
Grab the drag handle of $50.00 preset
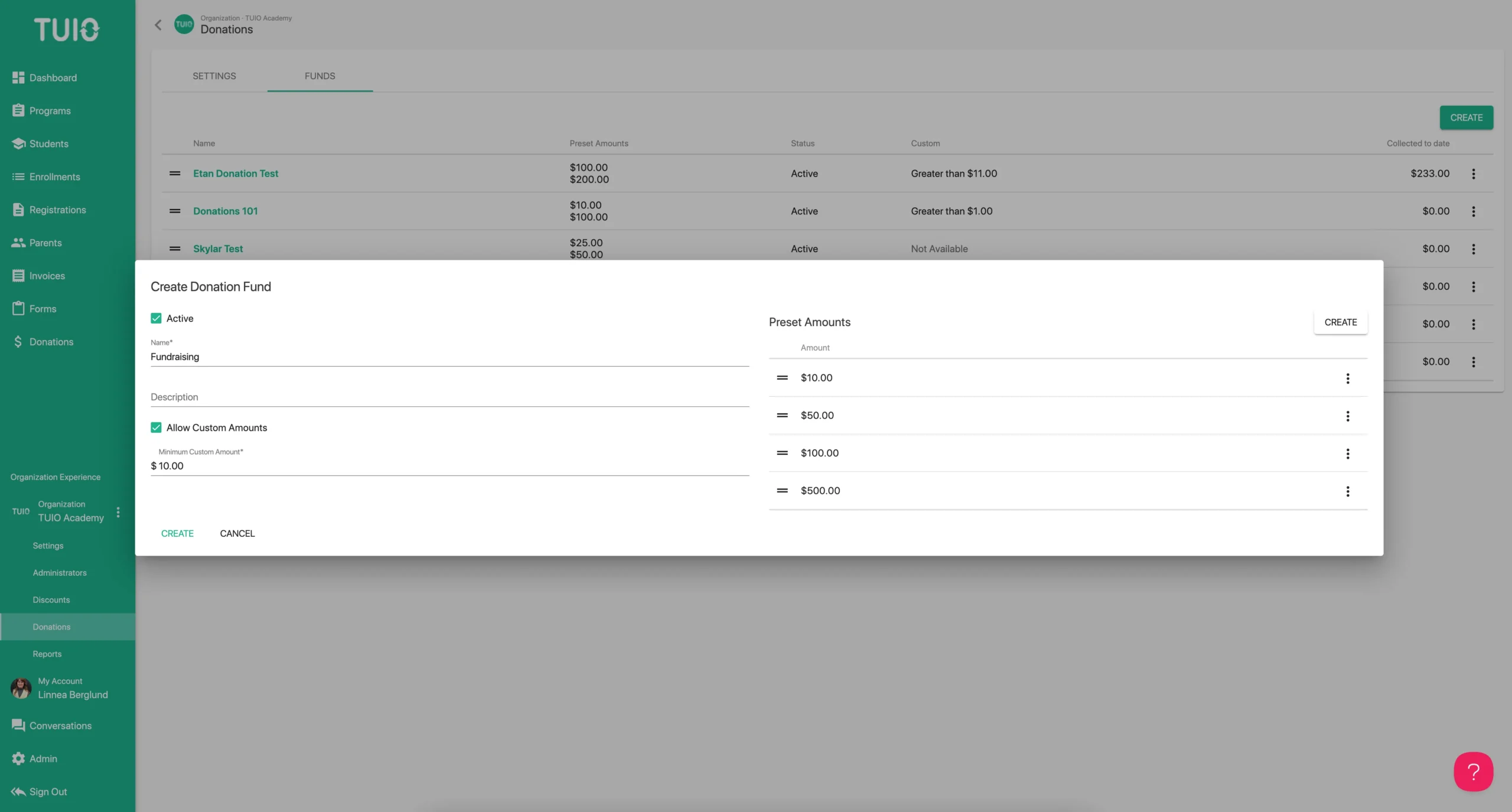782,415
